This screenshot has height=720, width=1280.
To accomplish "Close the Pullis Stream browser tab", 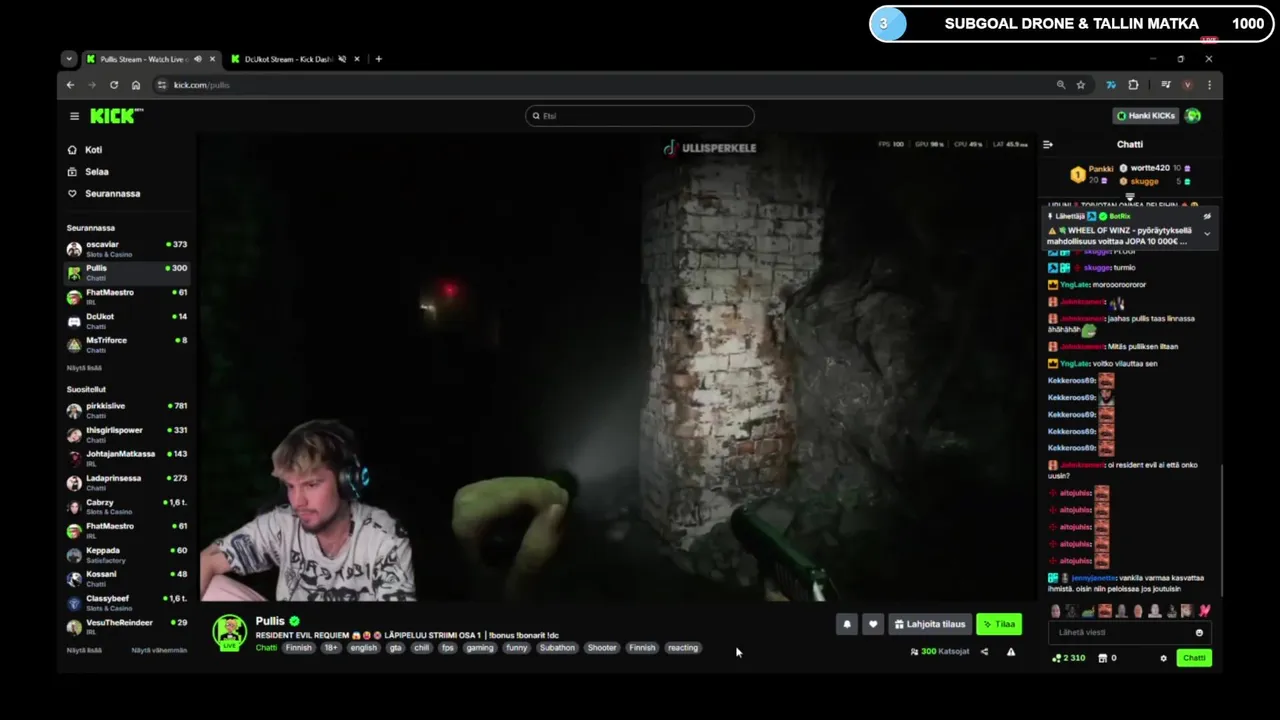I will click(212, 59).
